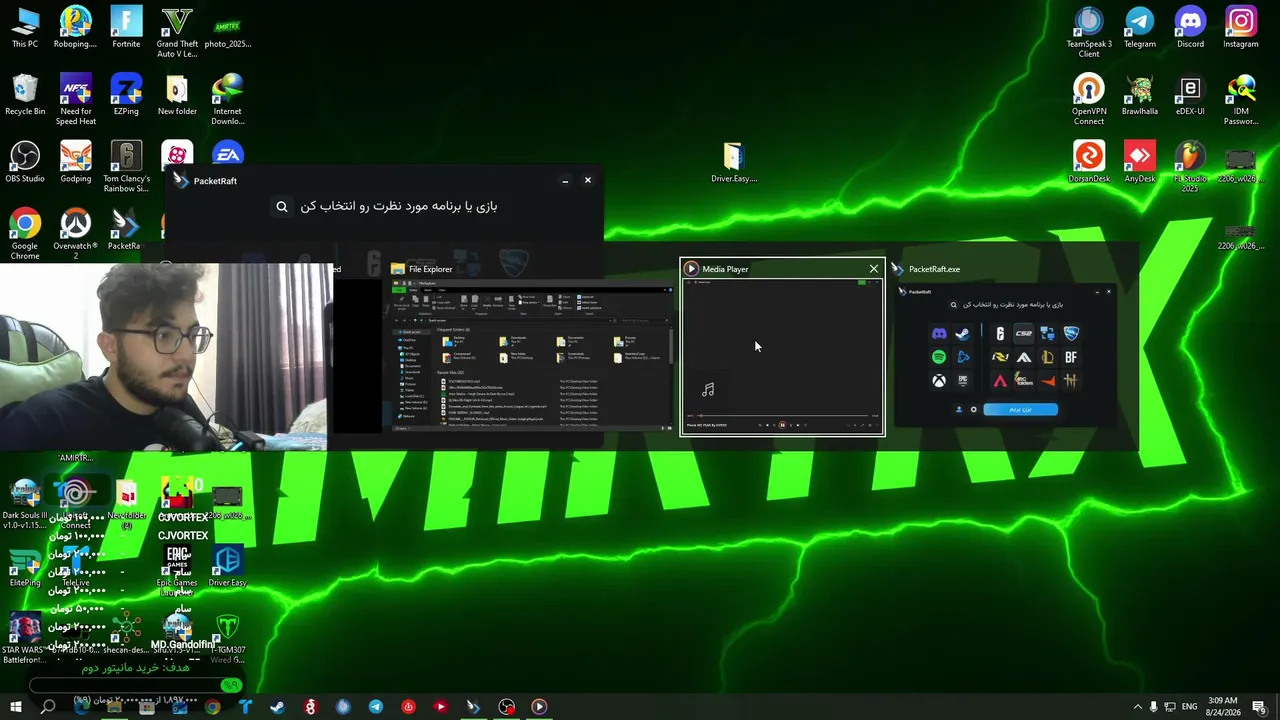Viewport: 1280px width, 720px height.
Task: Open Brawlhalla desktop shortcut
Action: (1140, 95)
